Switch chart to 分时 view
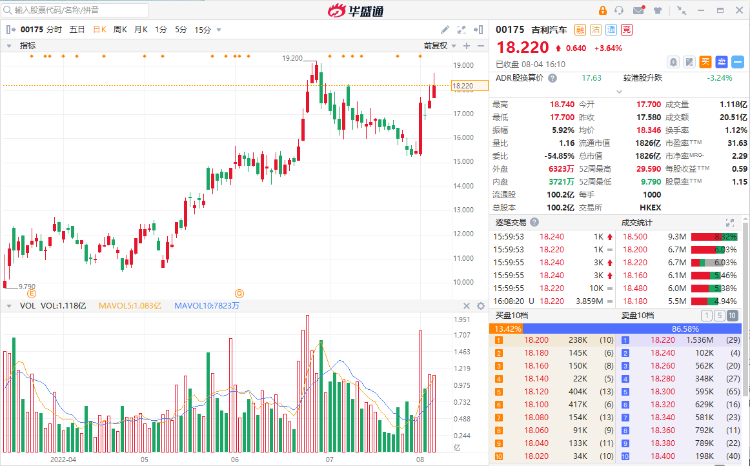Screen dimensions: 750x466 click(x=54, y=30)
